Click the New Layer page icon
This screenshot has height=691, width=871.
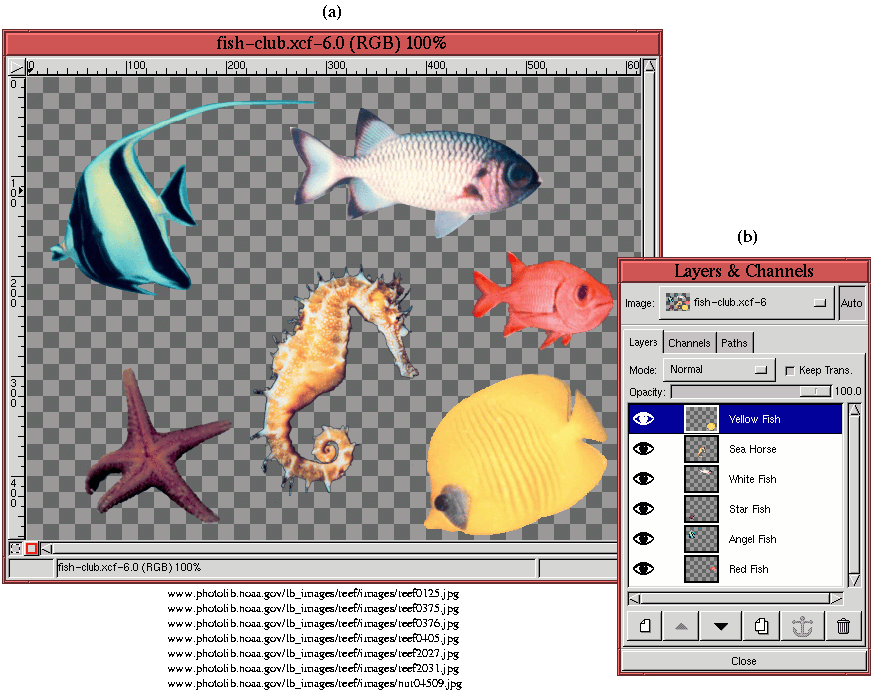click(x=645, y=626)
